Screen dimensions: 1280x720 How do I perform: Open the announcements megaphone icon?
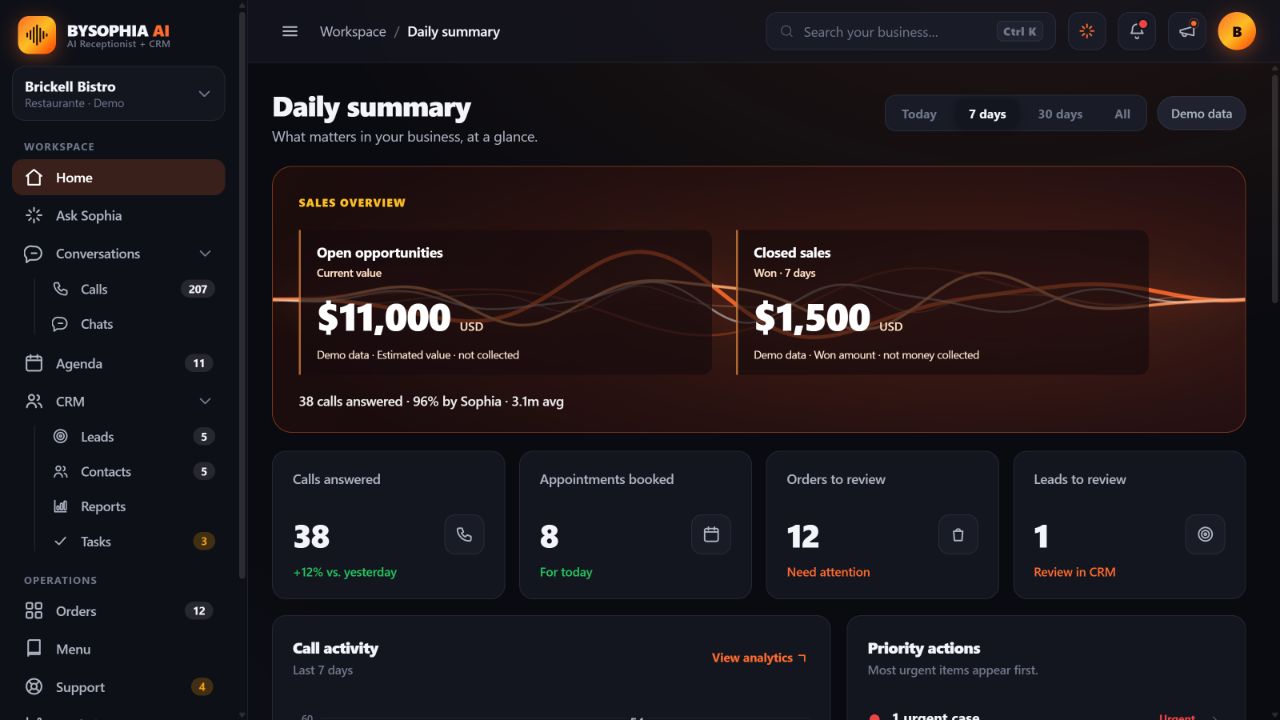pyautogui.click(x=1187, y=31)
